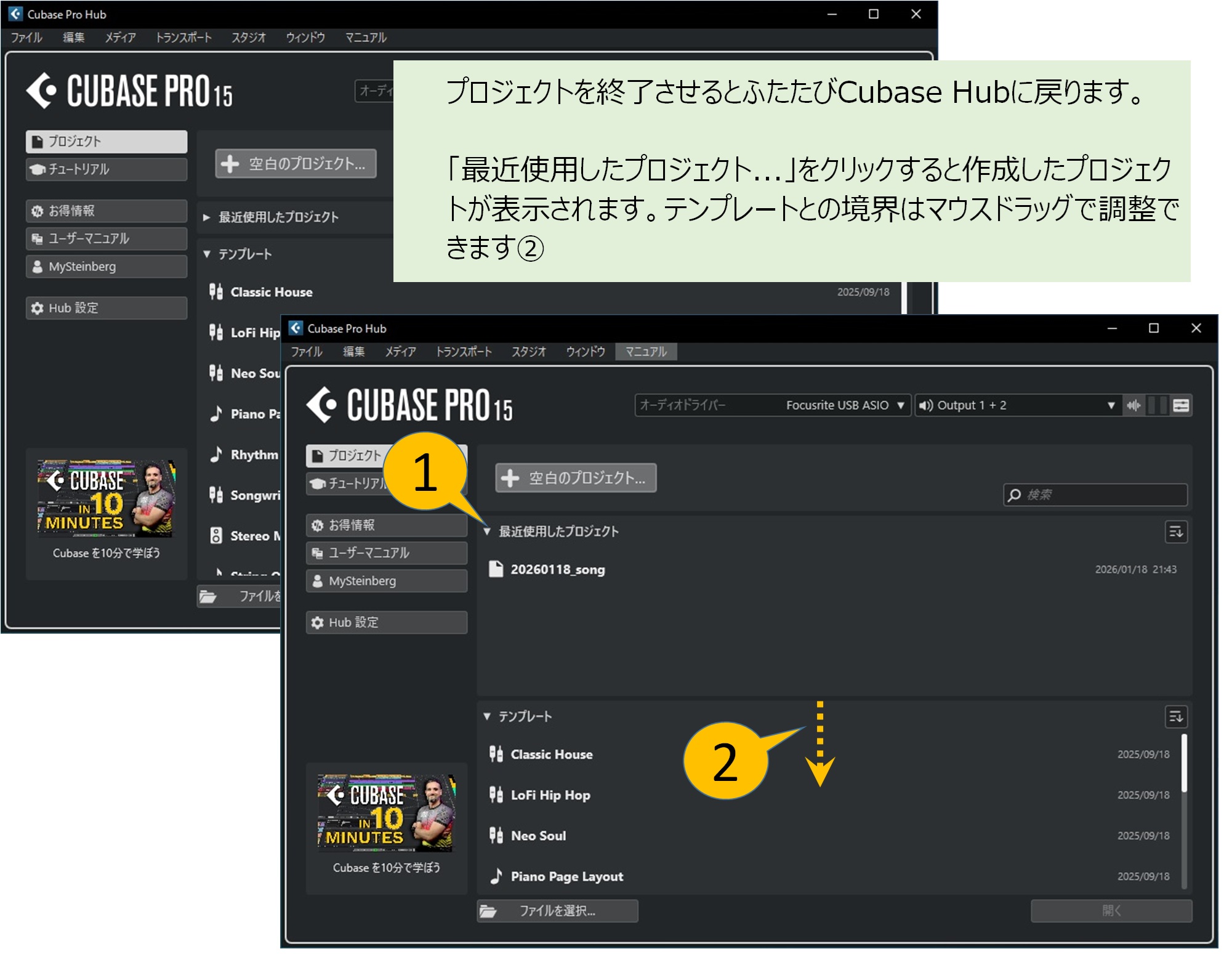
Task: Click the folder icon on ファイルを選択 button
Action: click(x=489, y=912)
